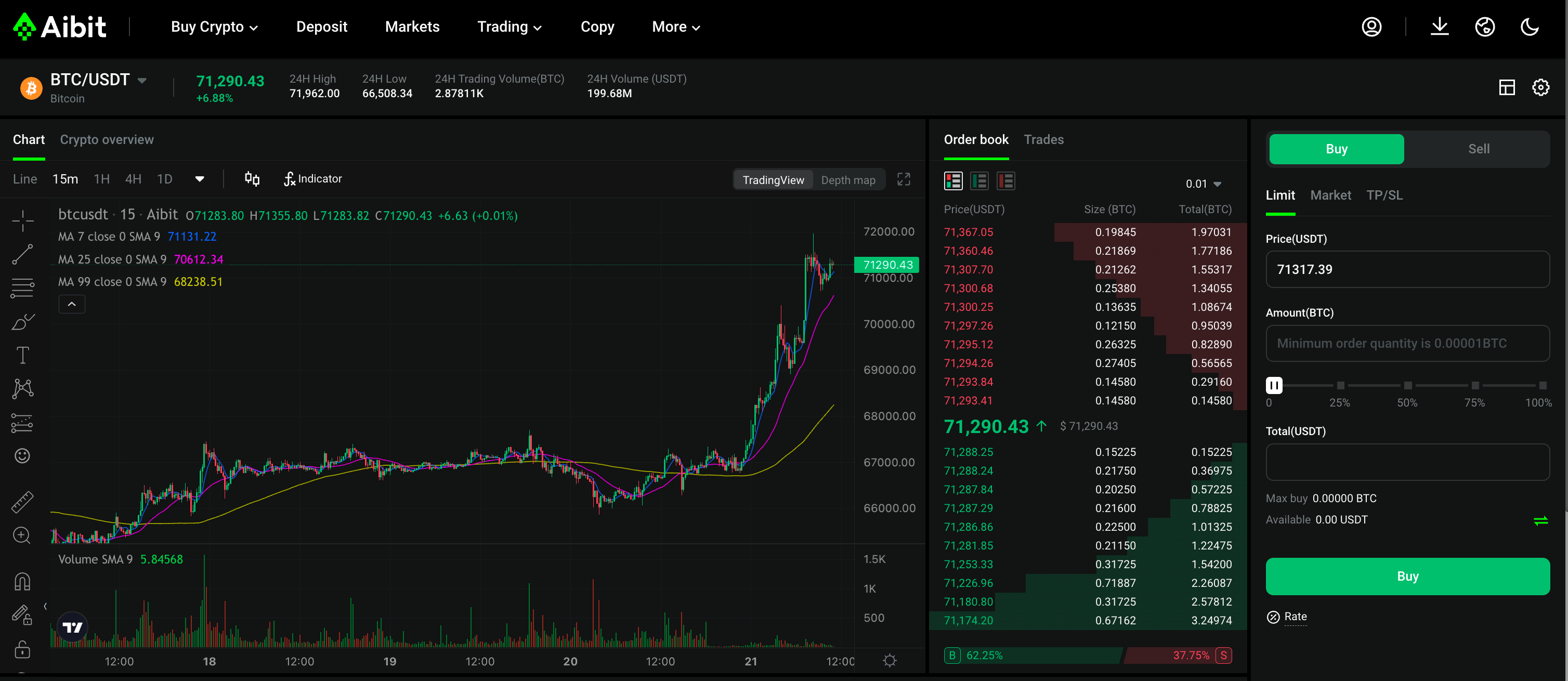This screenshot has height=681, width=1568.
Task: Switch to Crypto overview tab
Action: 107,139
